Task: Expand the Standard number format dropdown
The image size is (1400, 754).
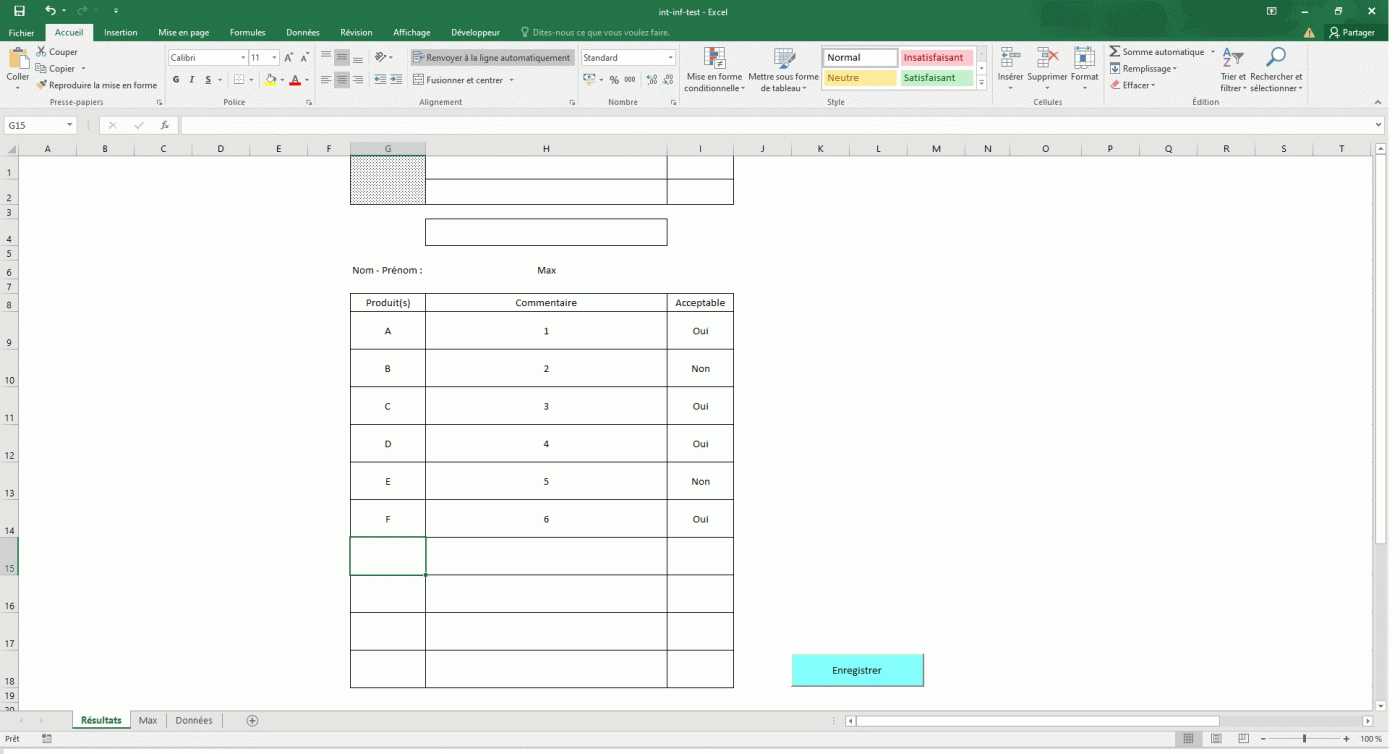Action: (x=670, y=58)
